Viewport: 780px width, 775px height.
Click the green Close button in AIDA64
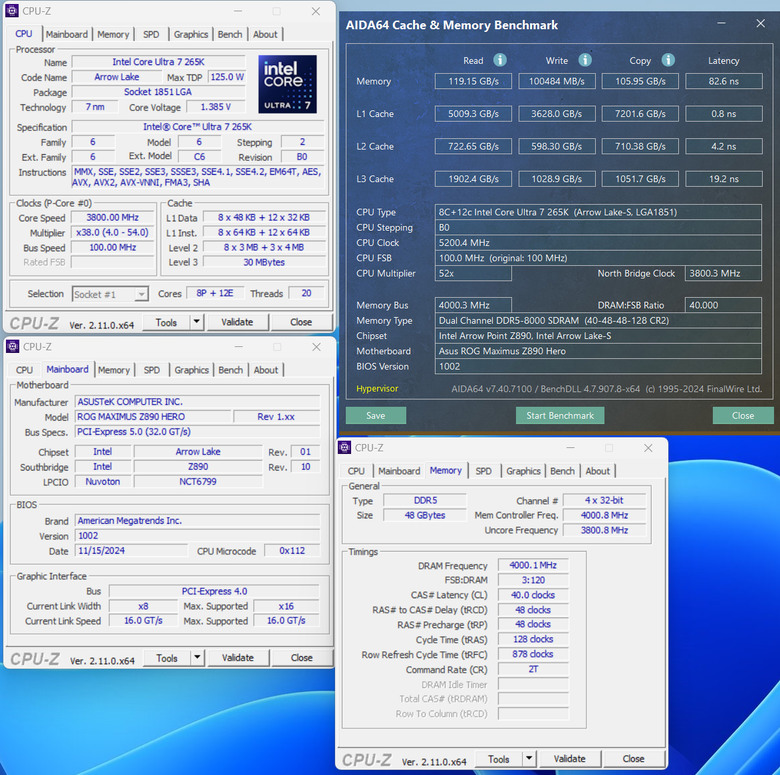coord(743,415)
